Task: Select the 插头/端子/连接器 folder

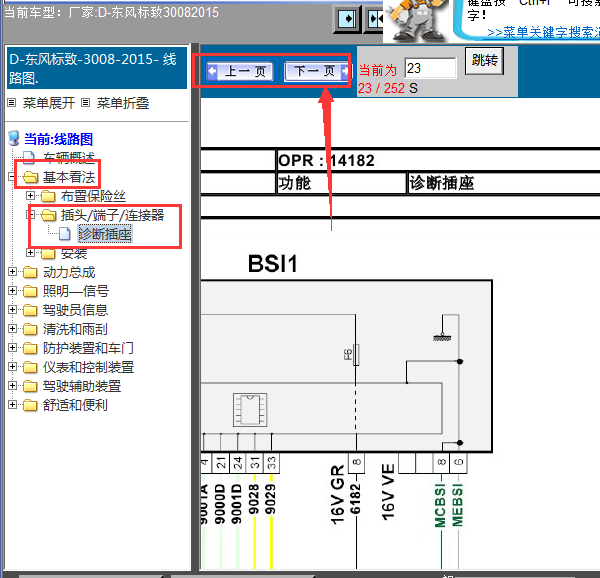Action: (112, 215)
